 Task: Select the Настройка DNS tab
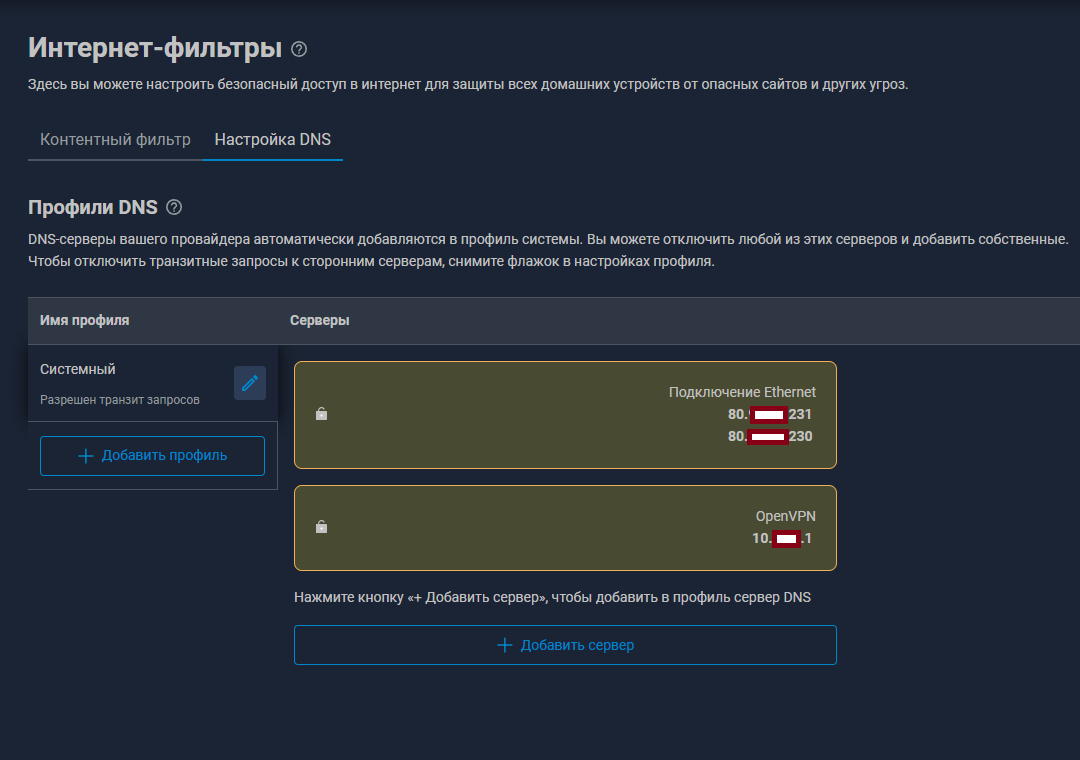pos(272,140)
